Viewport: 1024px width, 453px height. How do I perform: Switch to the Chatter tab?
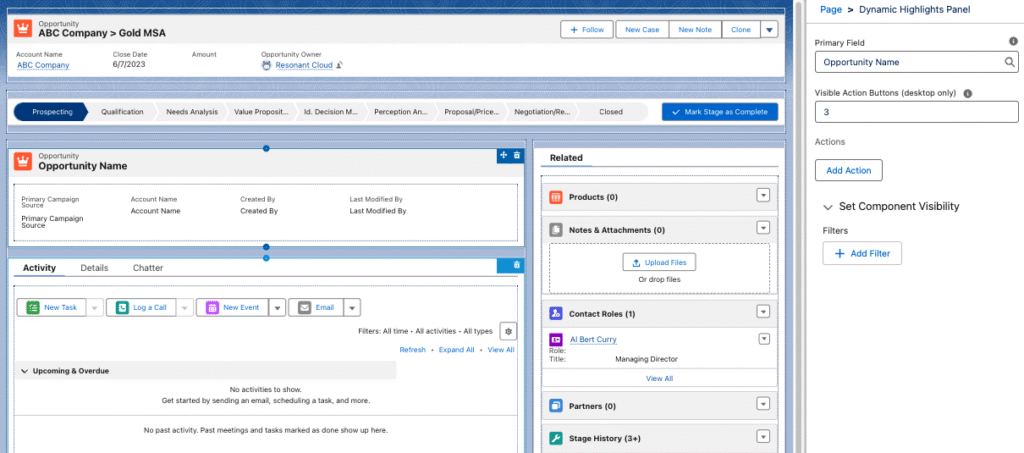(x=147, y=268)
